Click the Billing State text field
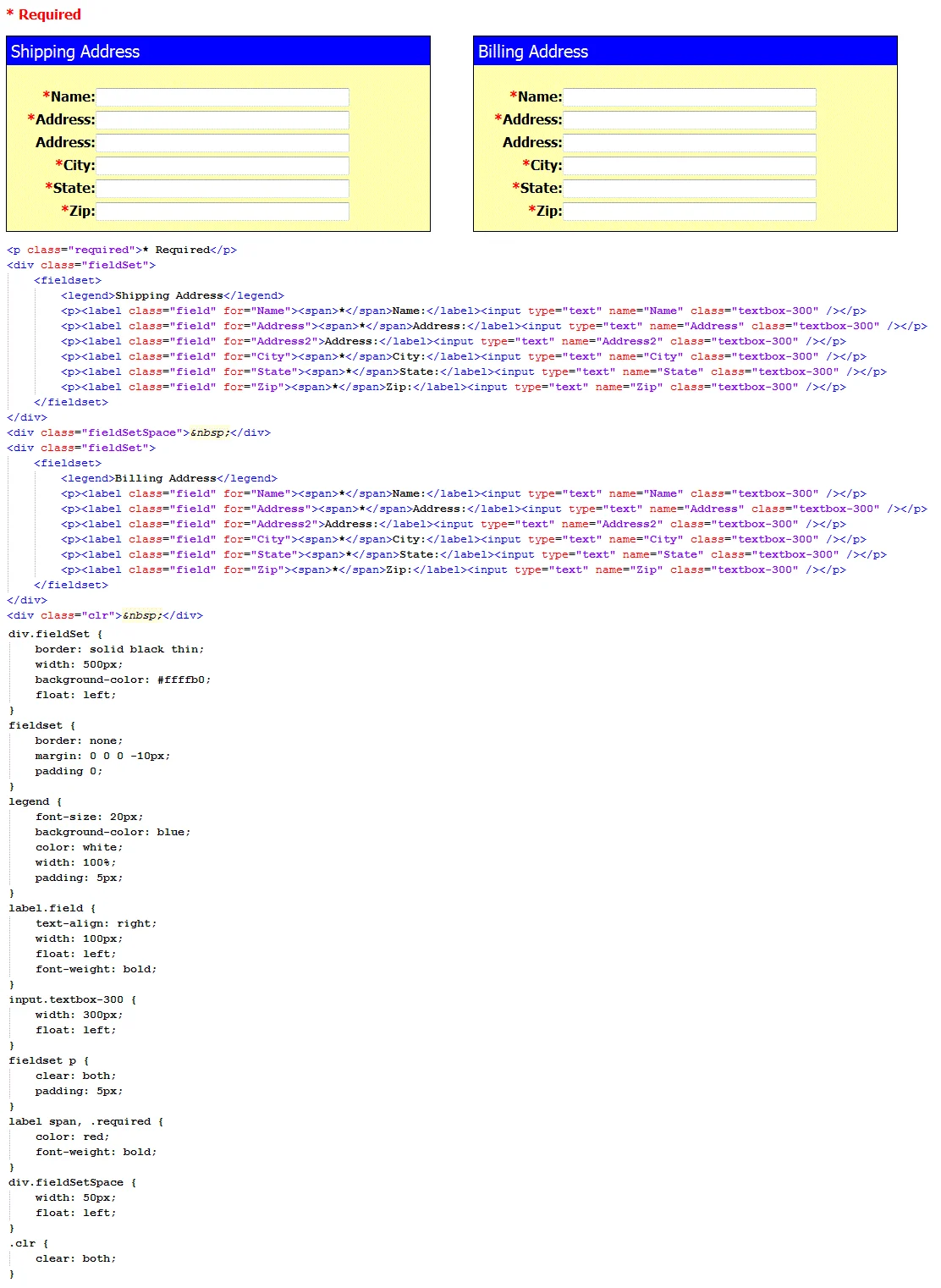 690,189
